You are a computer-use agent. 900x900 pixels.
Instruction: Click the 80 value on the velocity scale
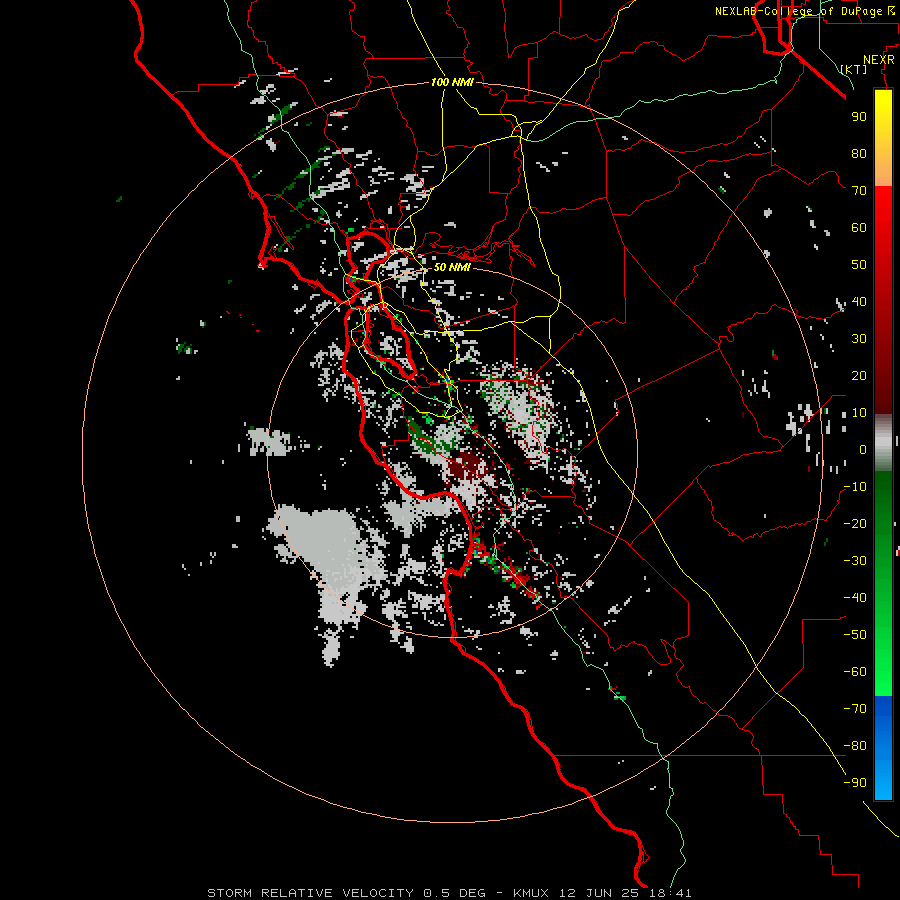[x=859, y=153]
